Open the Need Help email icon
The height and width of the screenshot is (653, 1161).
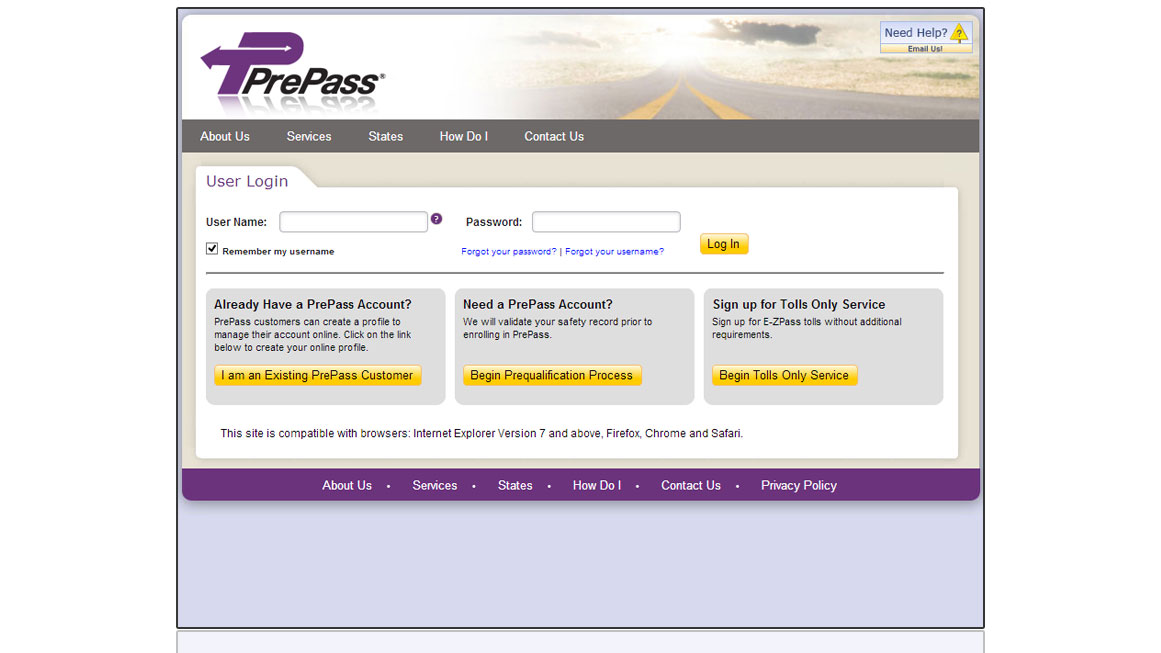pyautogui.click(x=925, y=37)
